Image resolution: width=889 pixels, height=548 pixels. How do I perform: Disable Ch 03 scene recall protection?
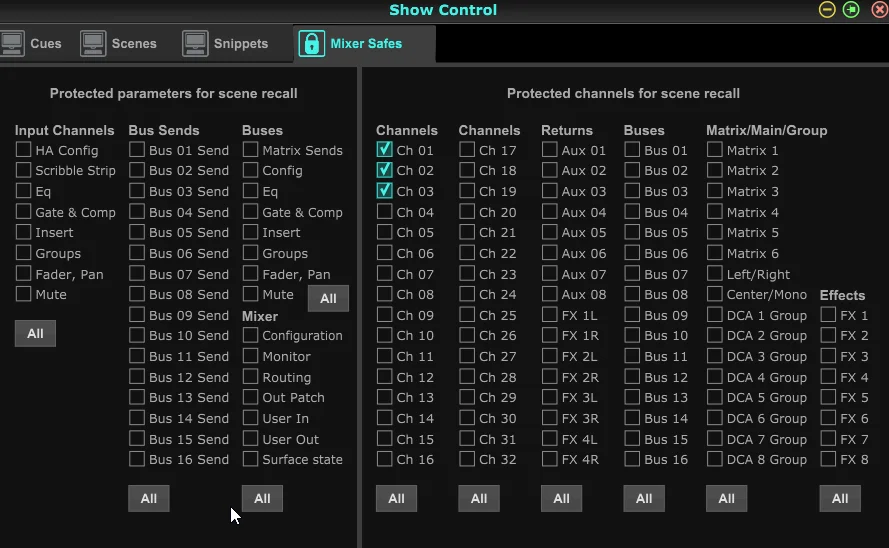click(x=384, y=191)
